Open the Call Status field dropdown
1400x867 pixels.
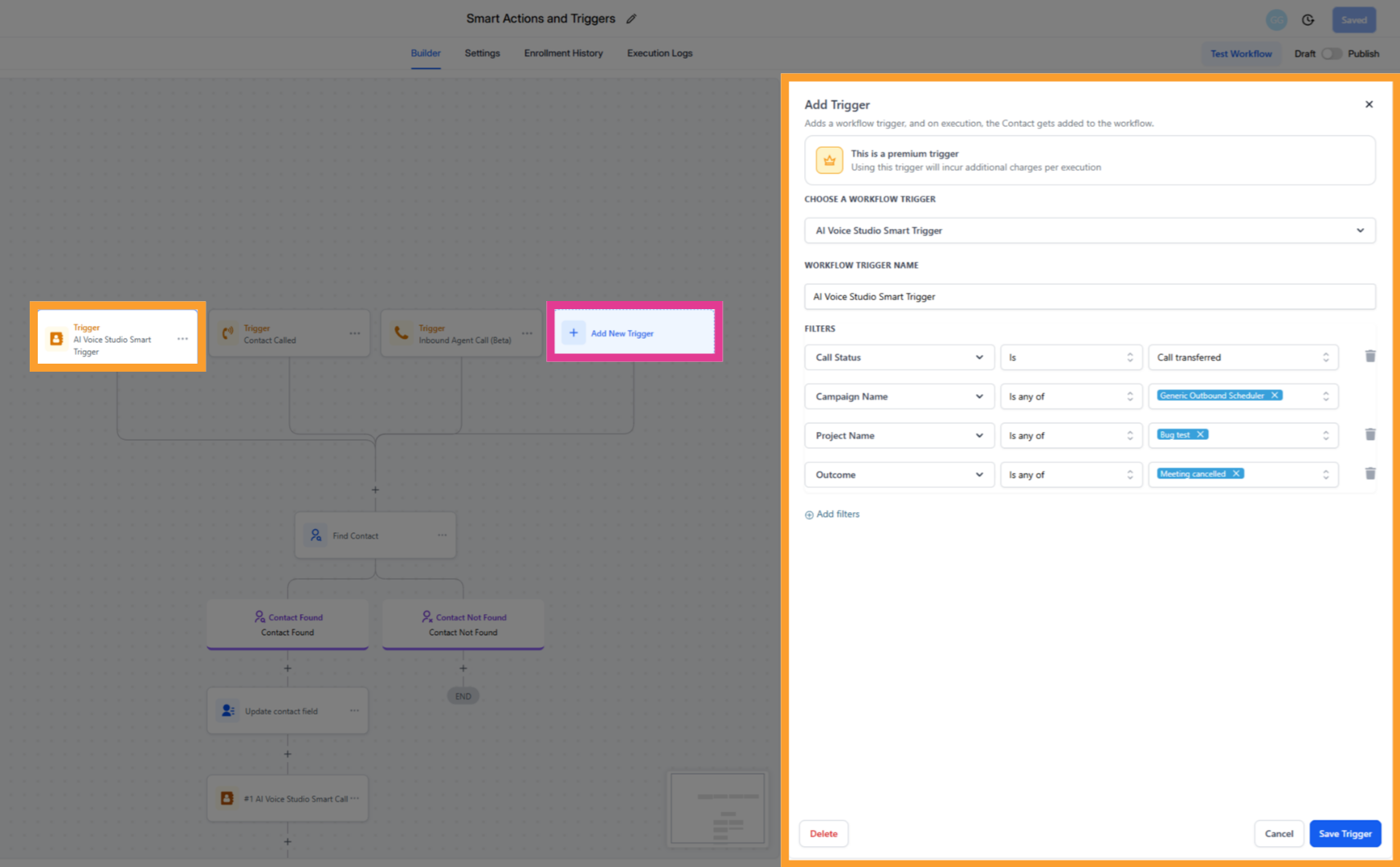900,357
